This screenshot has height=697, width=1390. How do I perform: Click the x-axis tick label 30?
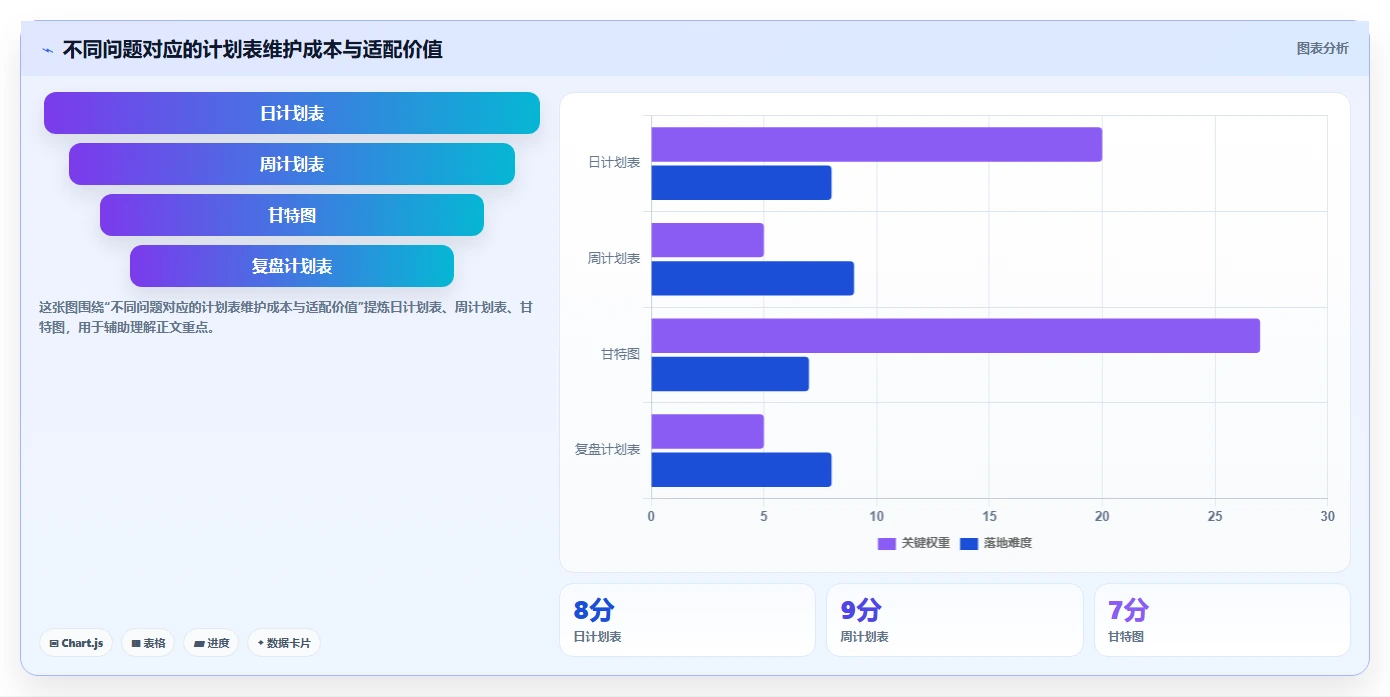tap(1327, 516)
